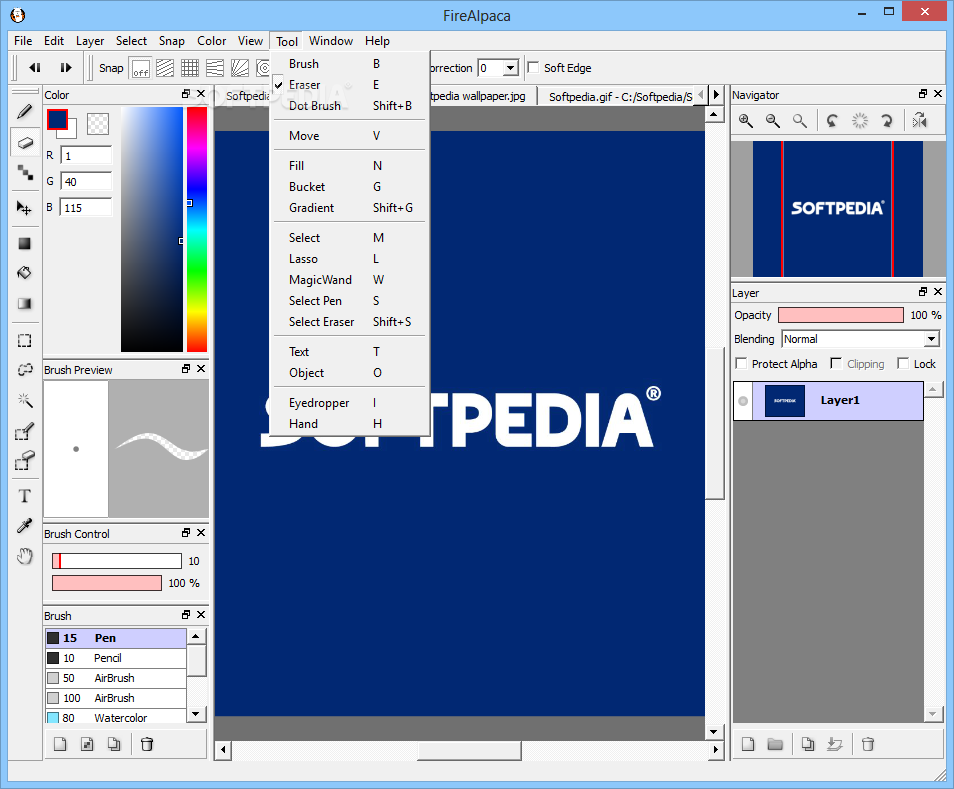Choose Eyedropper from Tool menu
The image size is (954, 789).
(x=349, y=403)
